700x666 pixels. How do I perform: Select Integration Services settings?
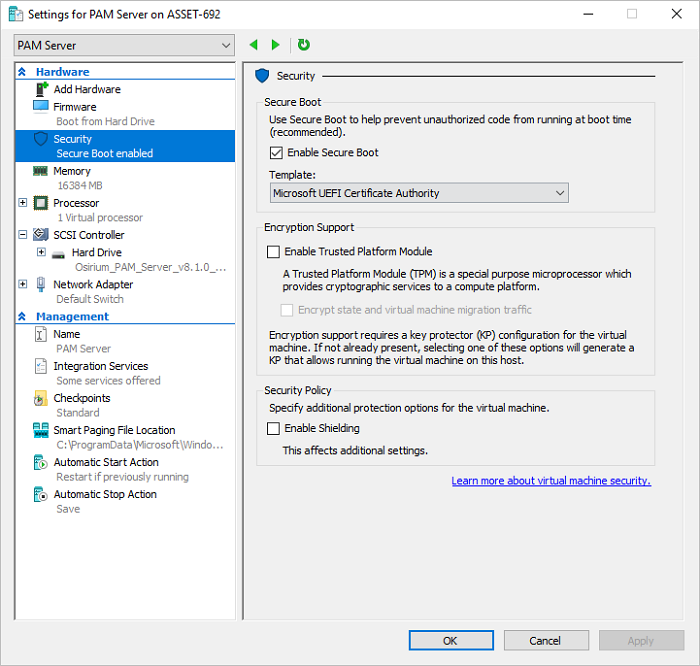[x=100, y=366]
